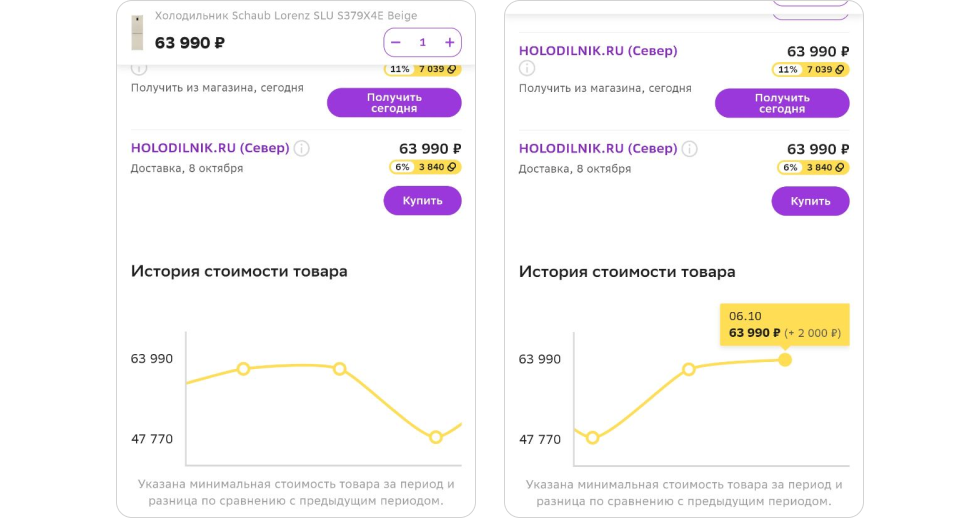Click info icon beside right delivery HOLODILNIK.RU (Север)
The height and width of the screenshot is (518, 980).
pyautogui.click(x=689, y=149)
